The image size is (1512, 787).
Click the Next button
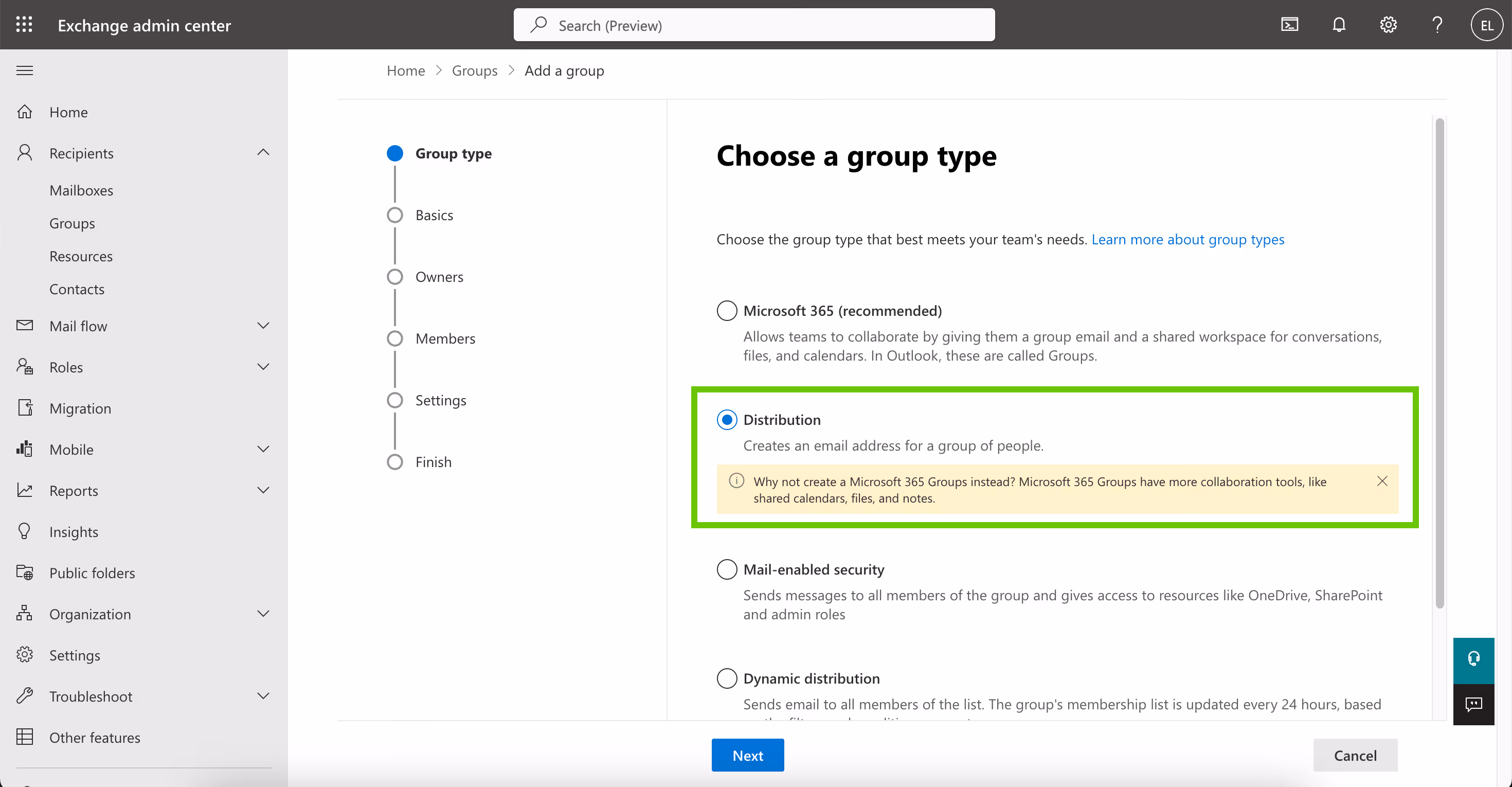click(747, 755)
